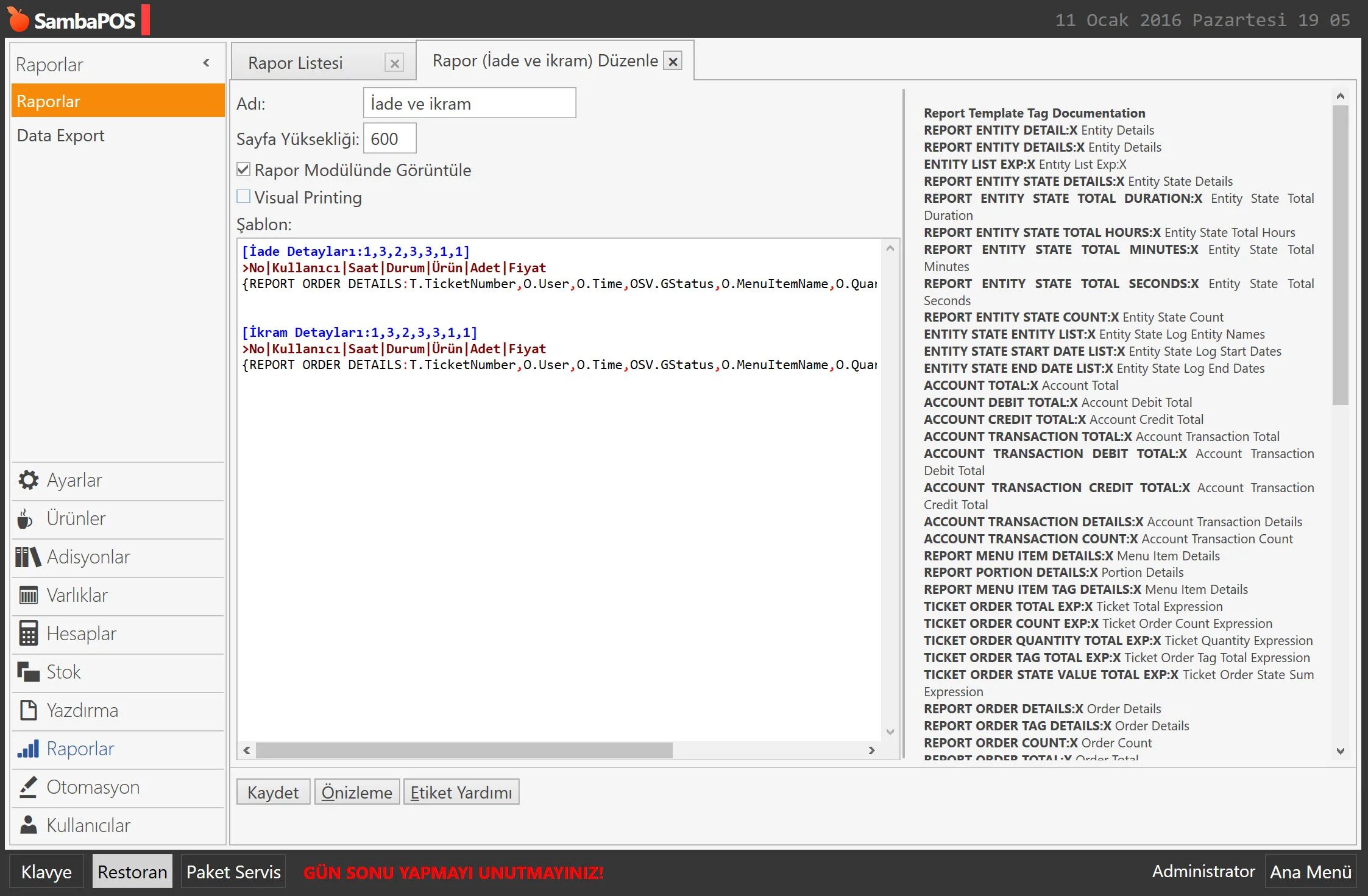The image size is (1368, 896).
Task: Toggle Rapor Modülünde Görüntüle checkbox
Action: 243,169
